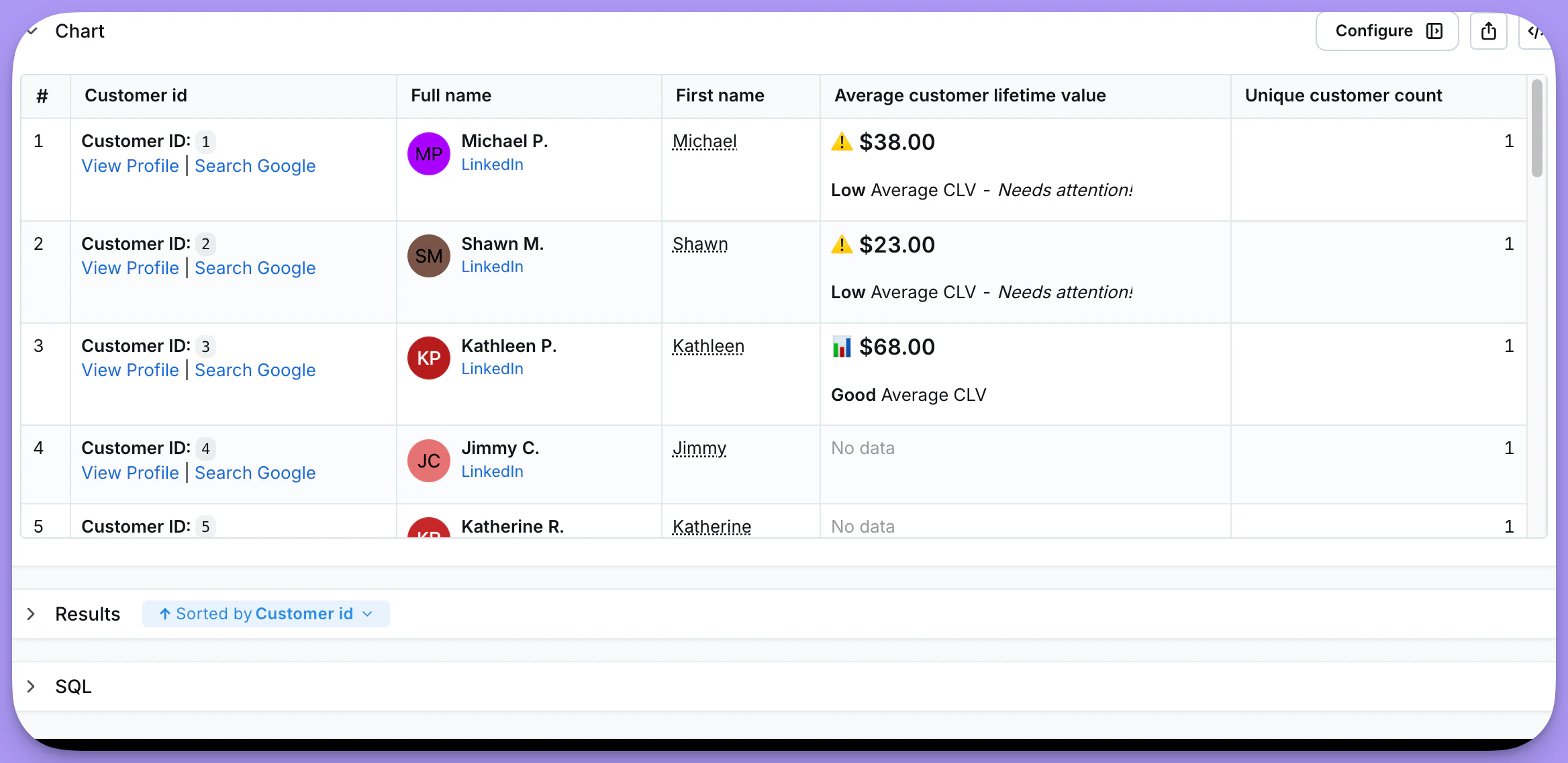Expand the SQL section

[31, 686]
